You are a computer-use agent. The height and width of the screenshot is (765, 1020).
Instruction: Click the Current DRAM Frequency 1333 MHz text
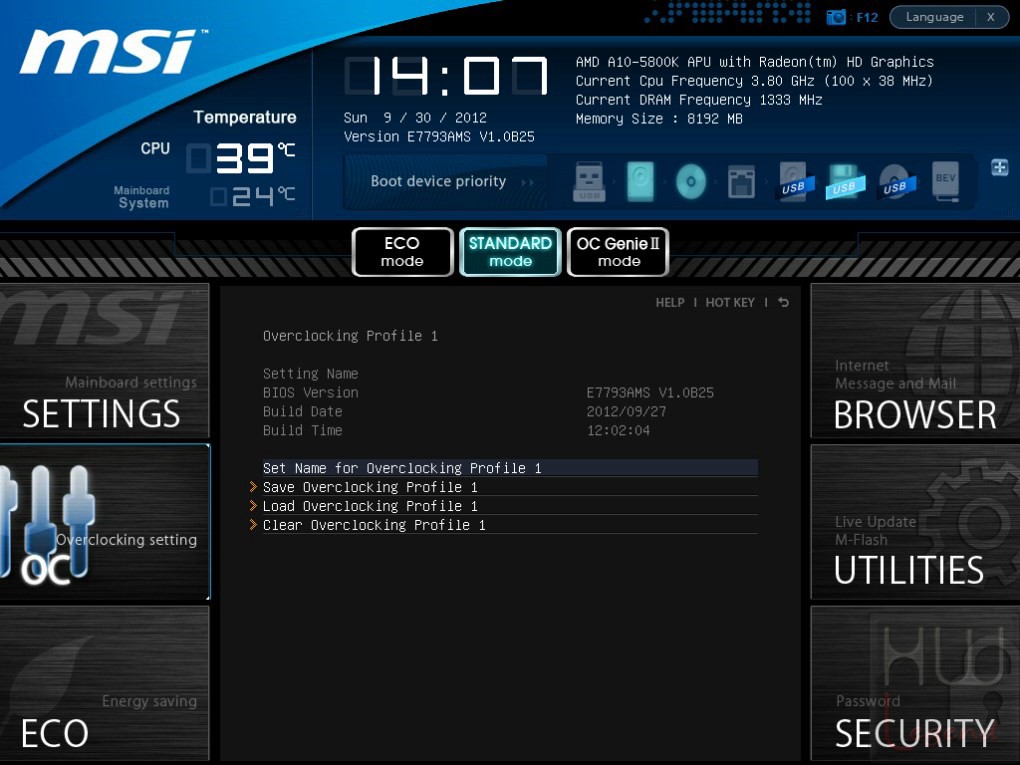tap(699, 100)
